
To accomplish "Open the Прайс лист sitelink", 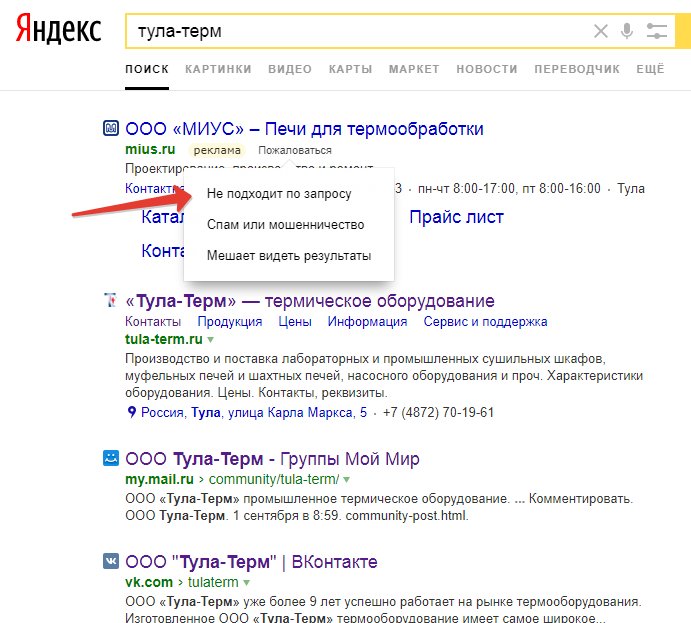I will 456,217.
